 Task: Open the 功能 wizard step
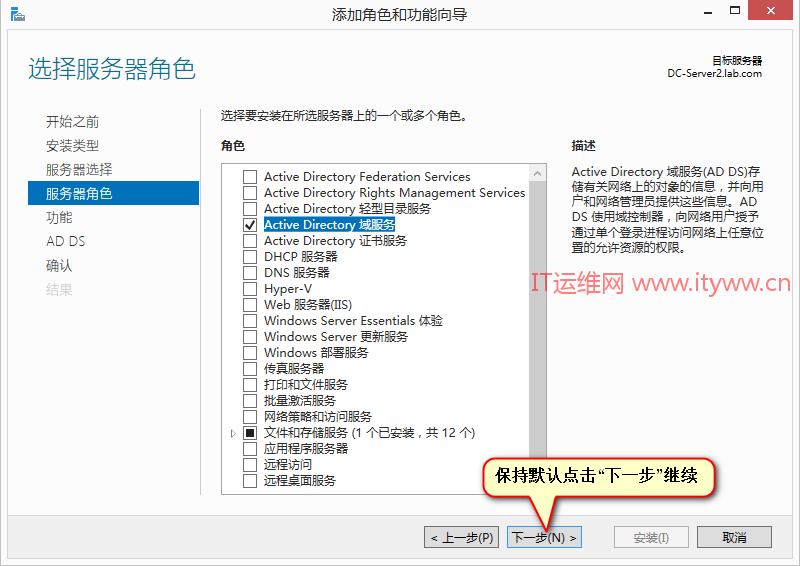(59, 217)
